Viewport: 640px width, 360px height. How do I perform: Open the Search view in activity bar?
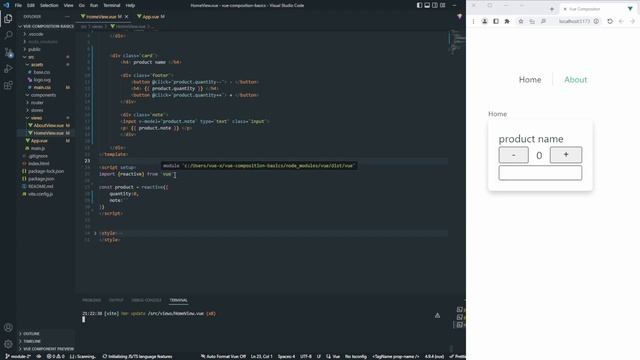[x=8, y=36]
